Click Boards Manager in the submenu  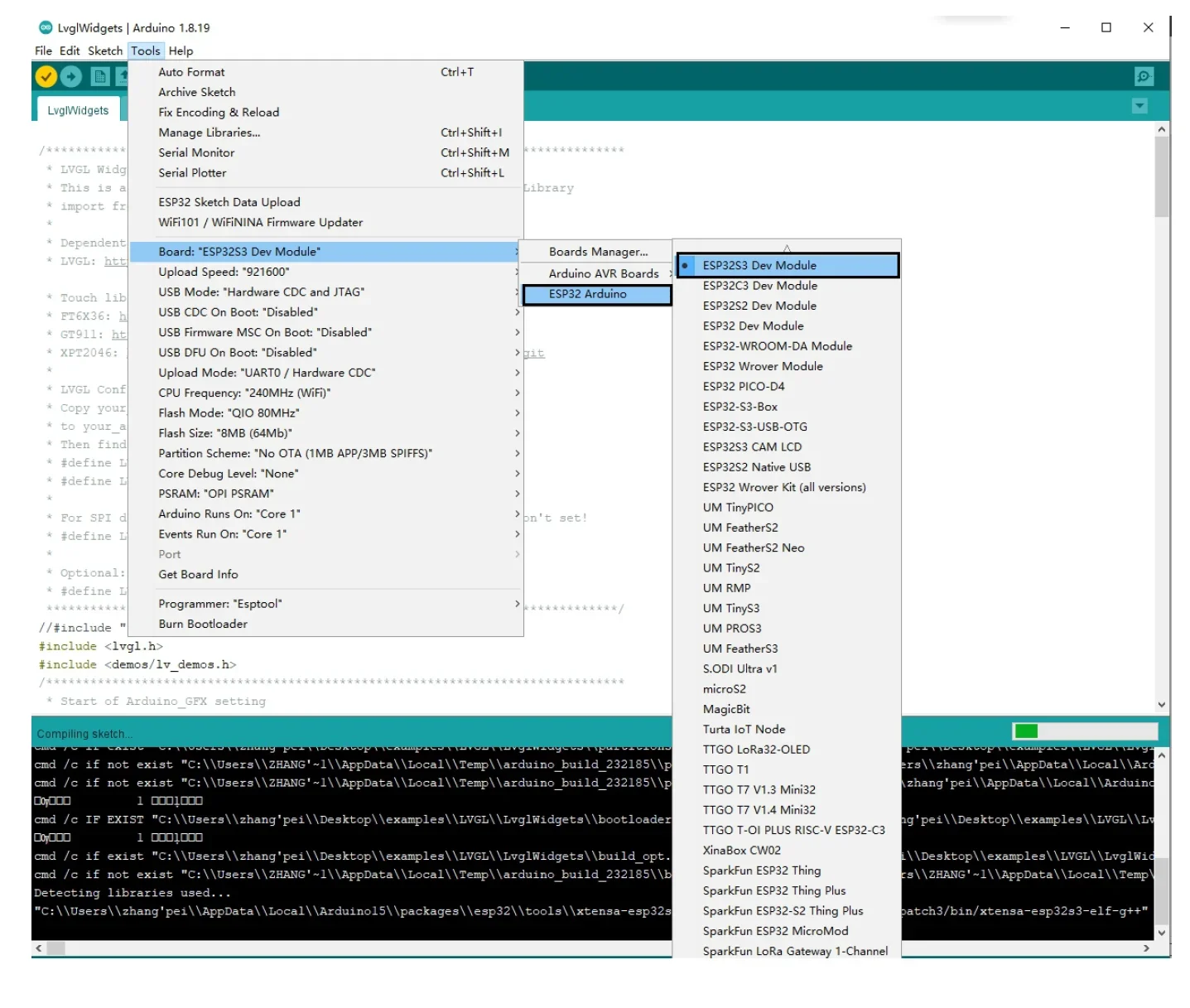(x=598, y=252)
